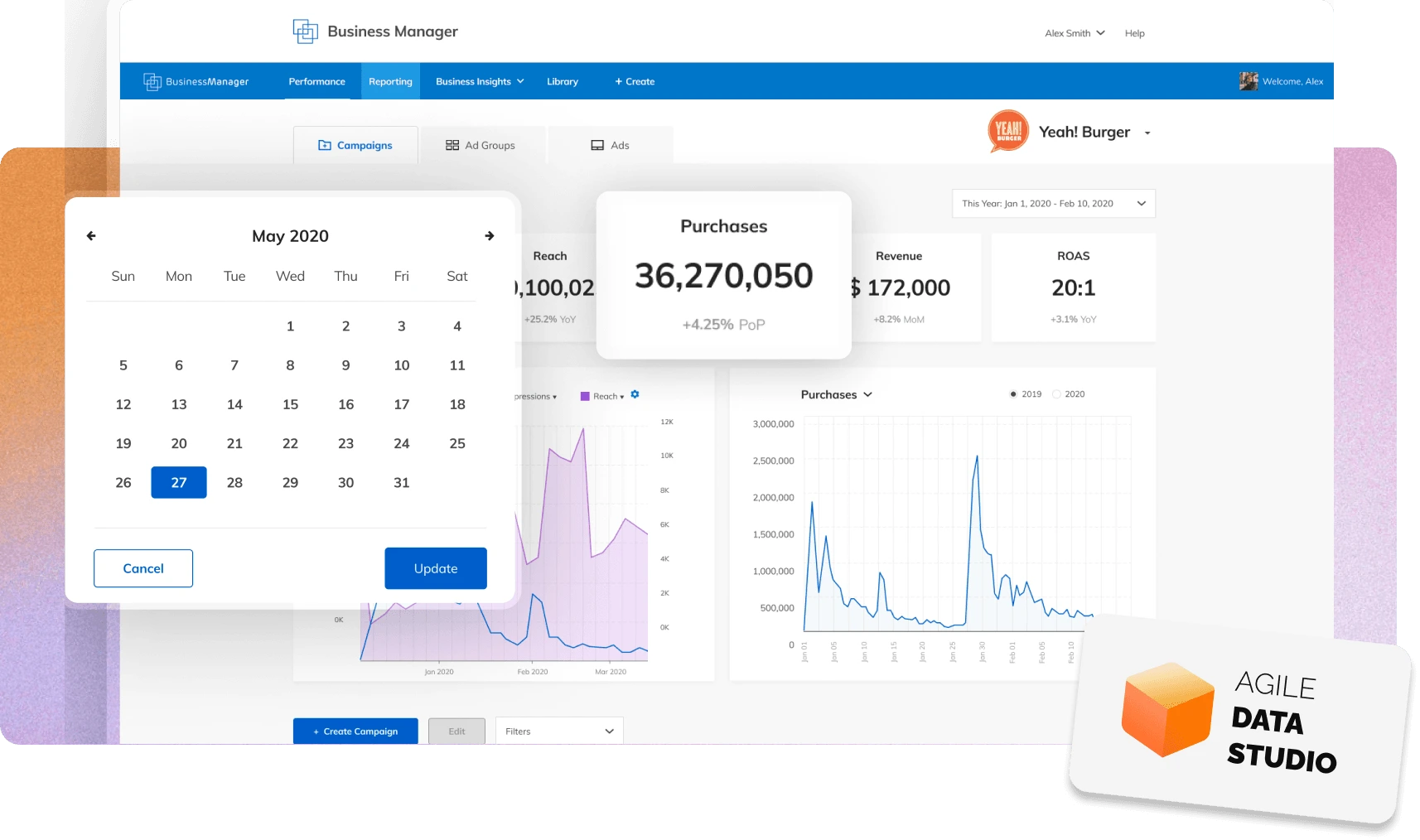Viewport: 1420px width, 840px height.
Task: Click the purple Reach legend swatch
Action: 585,397
